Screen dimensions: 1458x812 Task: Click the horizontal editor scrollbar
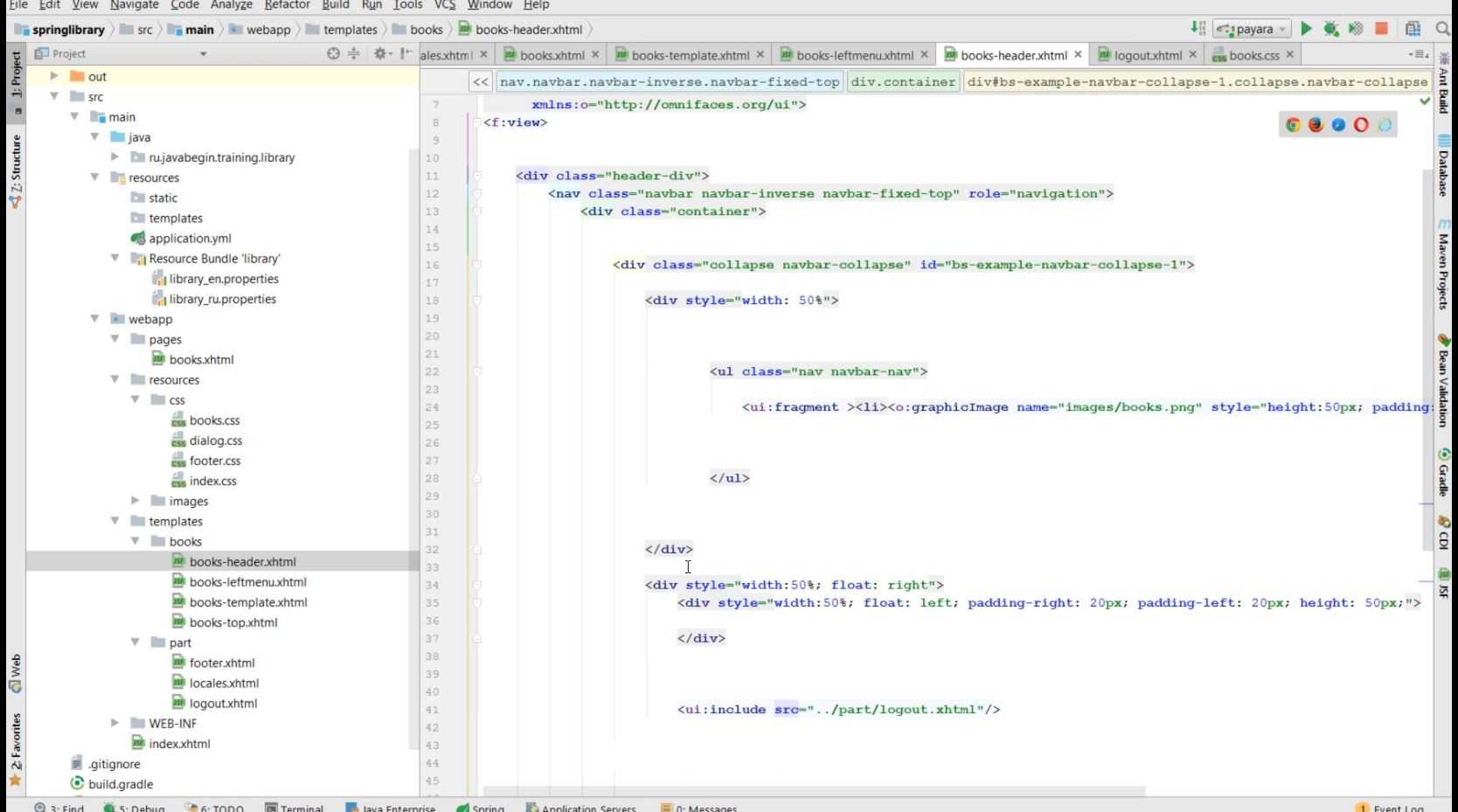pyautogui.click(x=813, y=791)
